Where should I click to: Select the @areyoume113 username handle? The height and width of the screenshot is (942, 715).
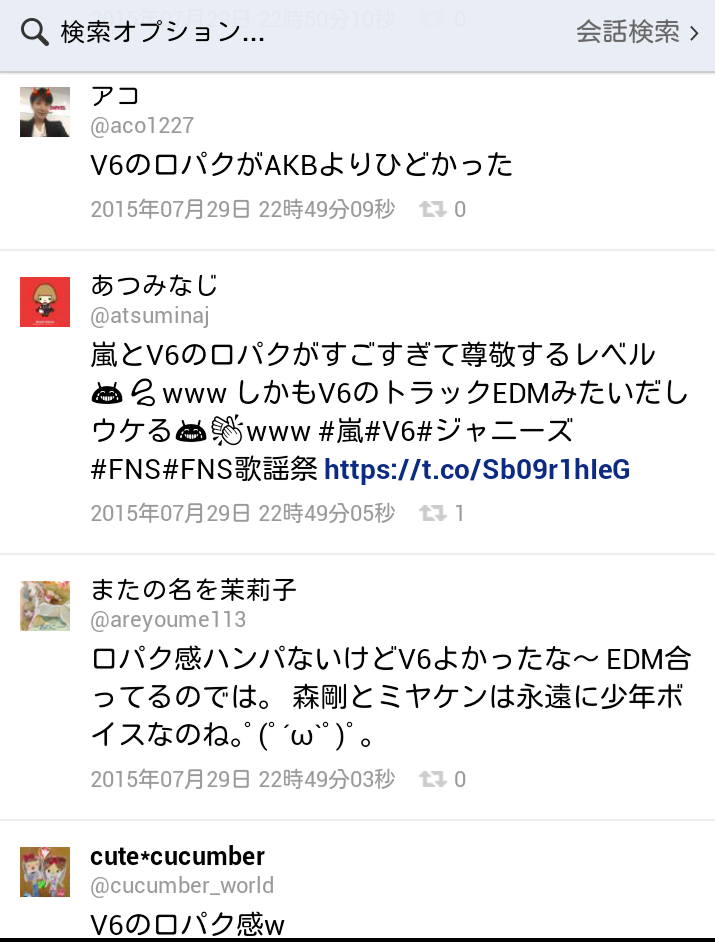coord(168,619)
